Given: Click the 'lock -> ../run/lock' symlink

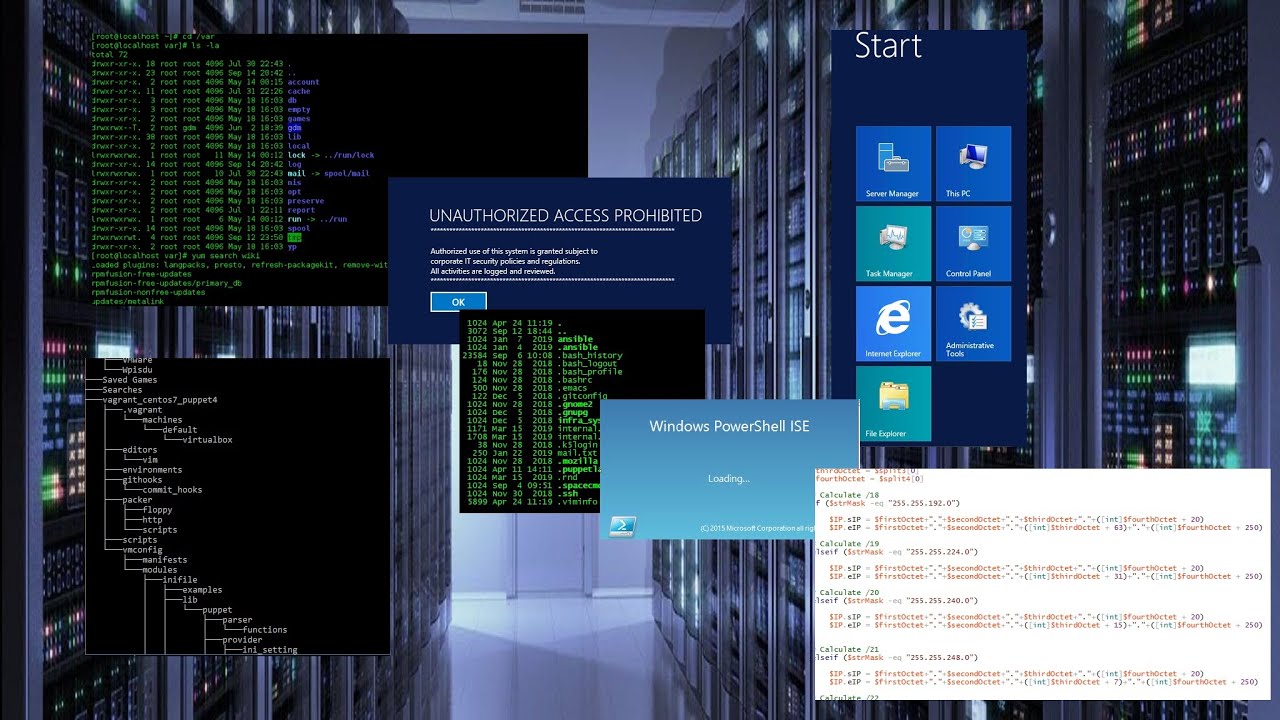Looking at the screenshot, I should [330, 155].
